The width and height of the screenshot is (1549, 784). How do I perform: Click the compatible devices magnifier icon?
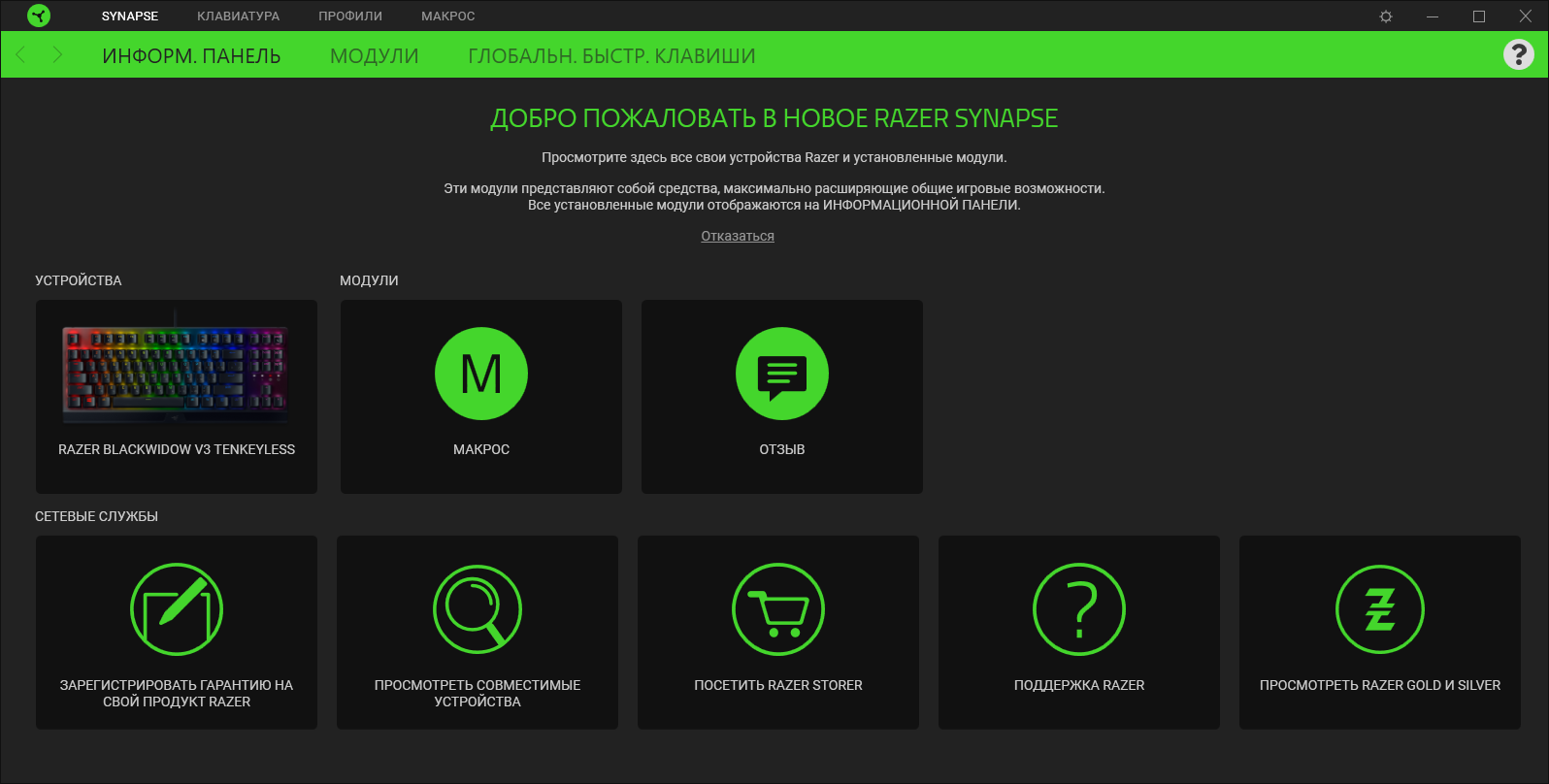[x=478, y=609]
